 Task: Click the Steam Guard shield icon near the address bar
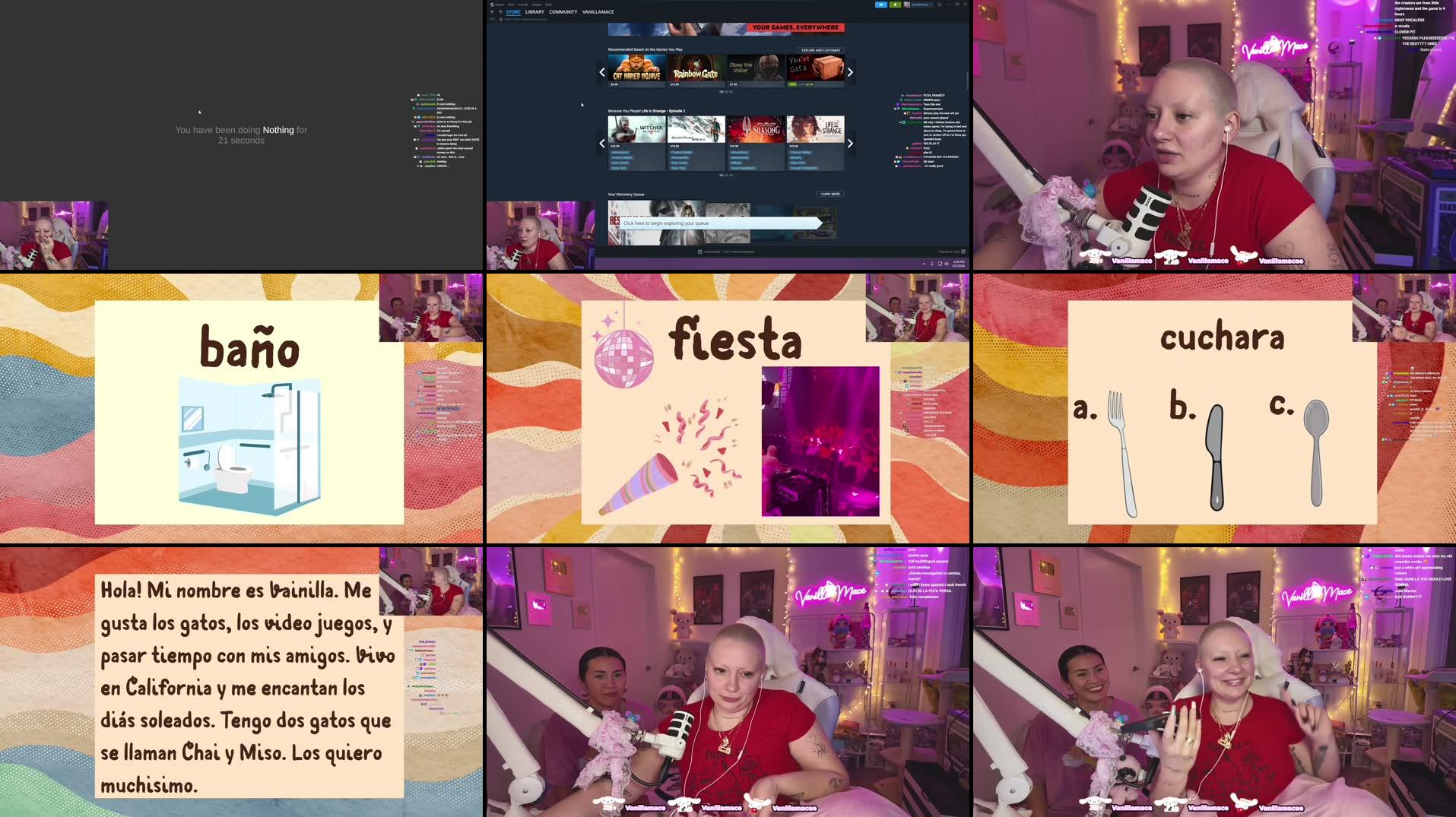click(x=492, y=18)
